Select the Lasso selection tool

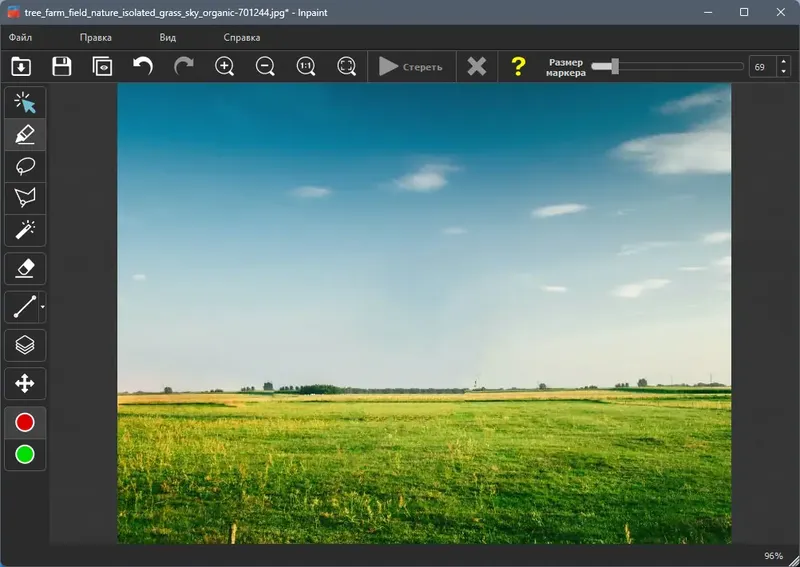pyautogui.click(x=25, y=166)
